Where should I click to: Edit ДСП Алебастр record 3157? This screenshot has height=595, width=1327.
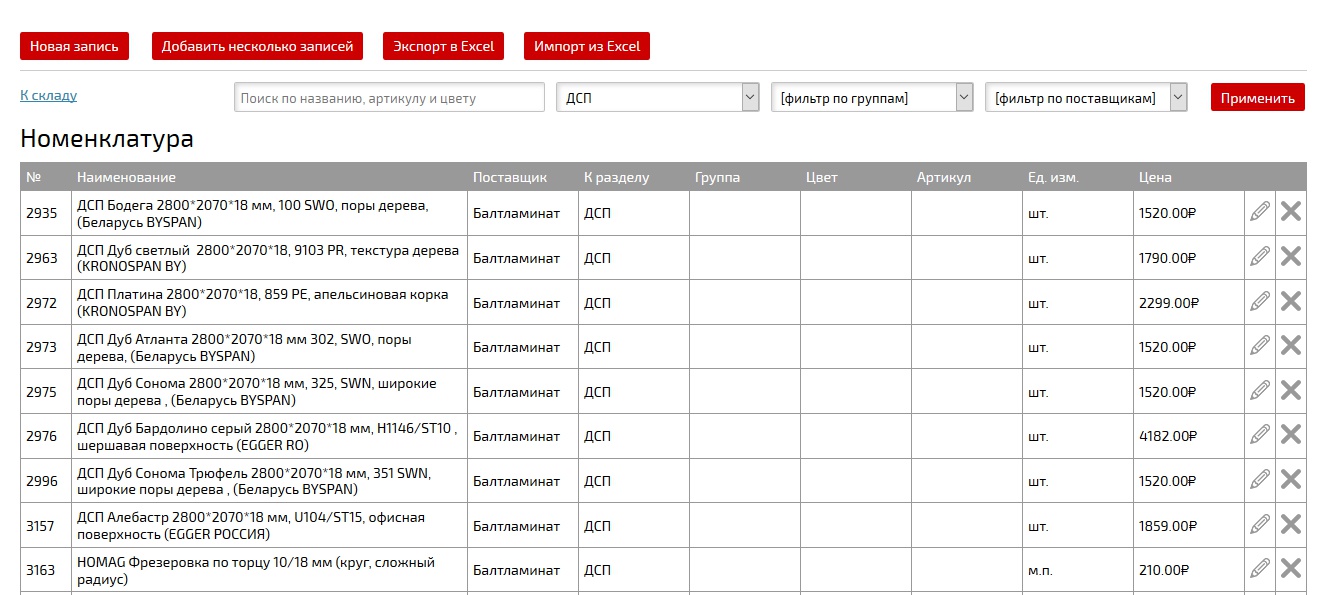tap(1260, 524)
